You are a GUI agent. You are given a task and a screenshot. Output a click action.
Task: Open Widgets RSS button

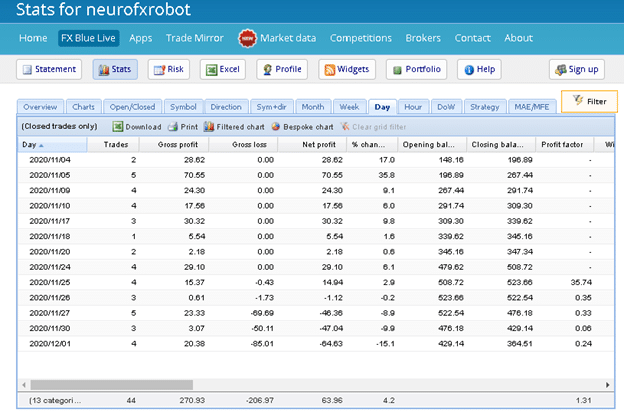347,69
